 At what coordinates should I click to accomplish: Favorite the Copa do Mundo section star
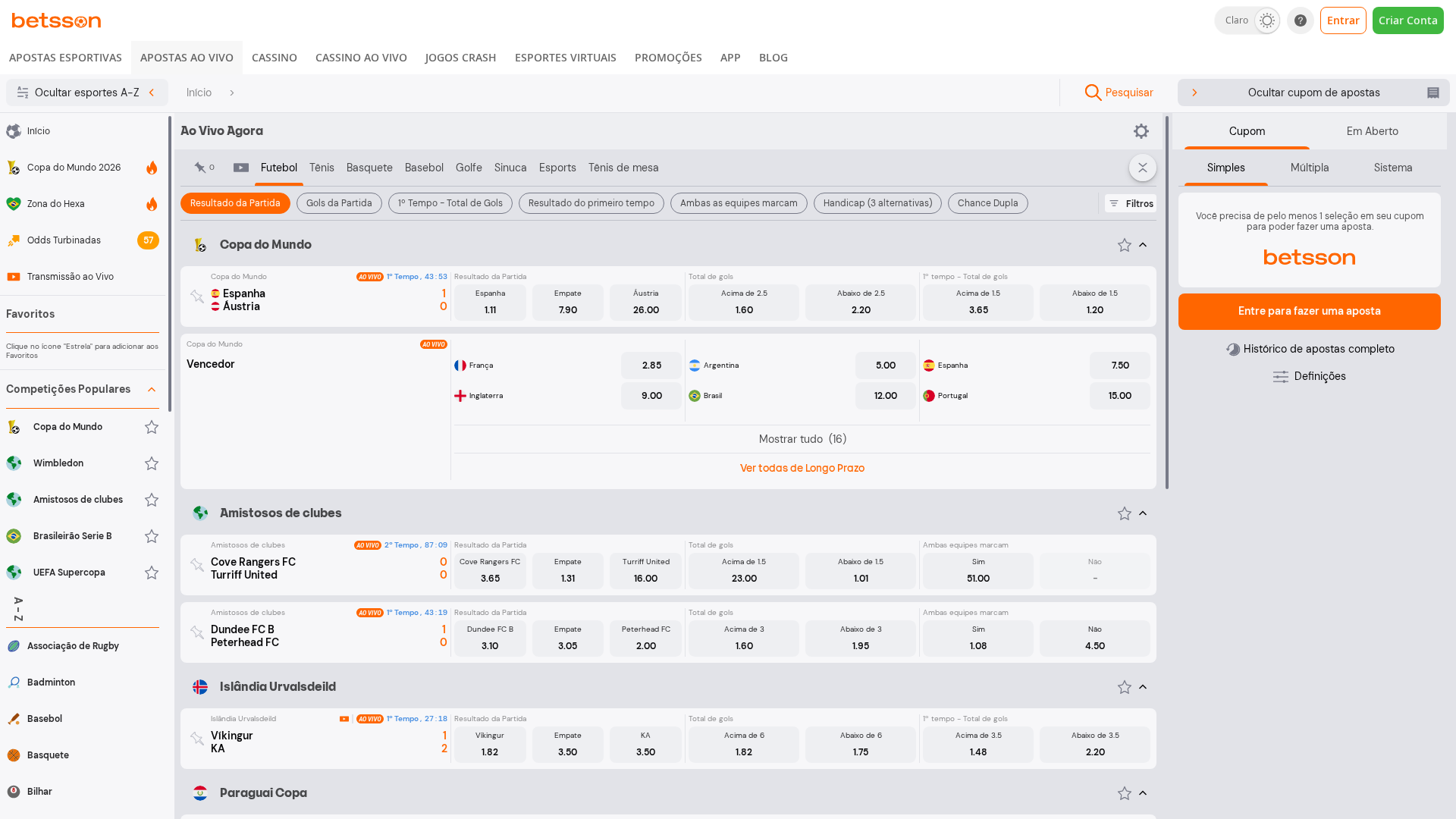[x=1125, y=245]
